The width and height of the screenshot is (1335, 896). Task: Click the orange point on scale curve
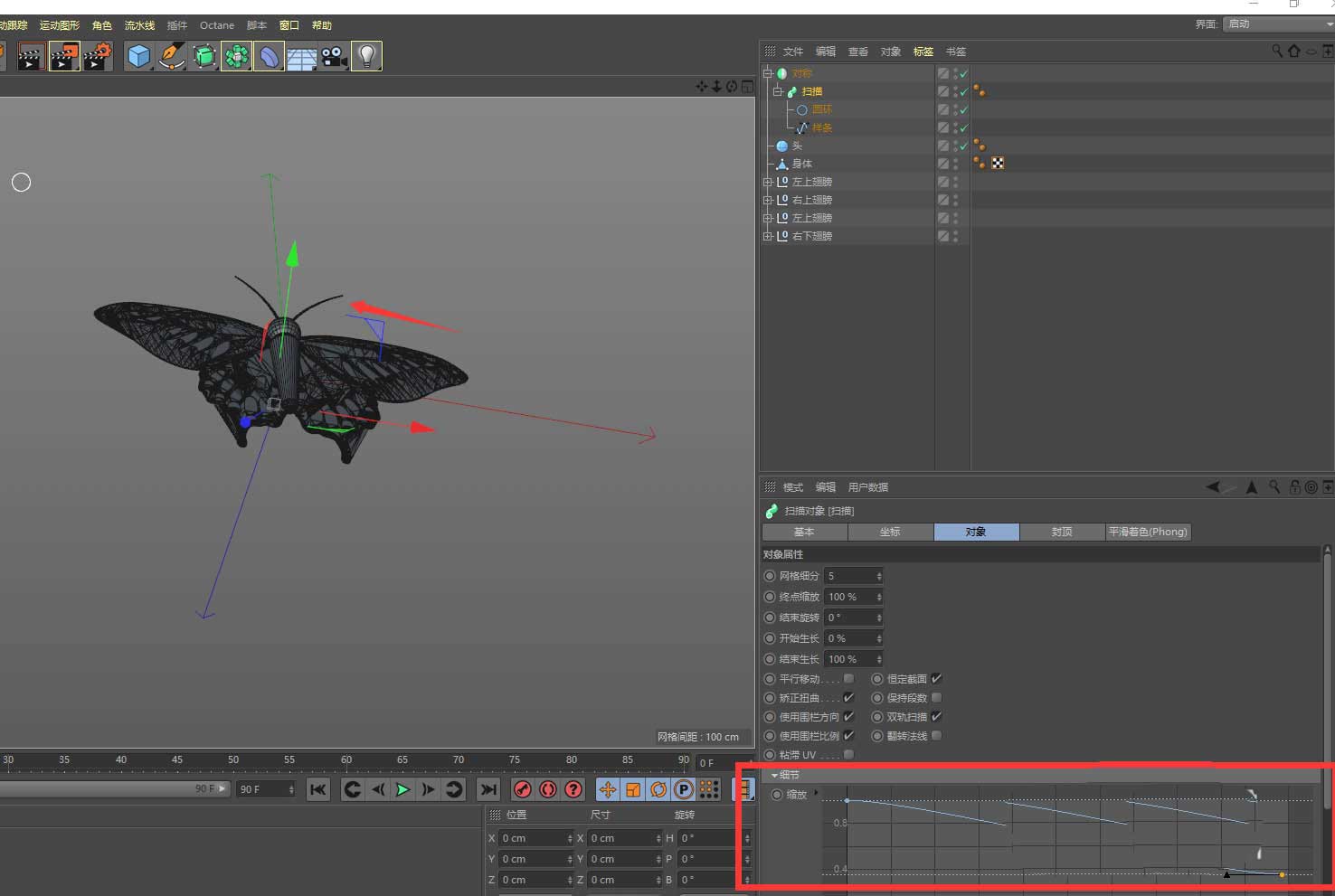coord(1282,874)
